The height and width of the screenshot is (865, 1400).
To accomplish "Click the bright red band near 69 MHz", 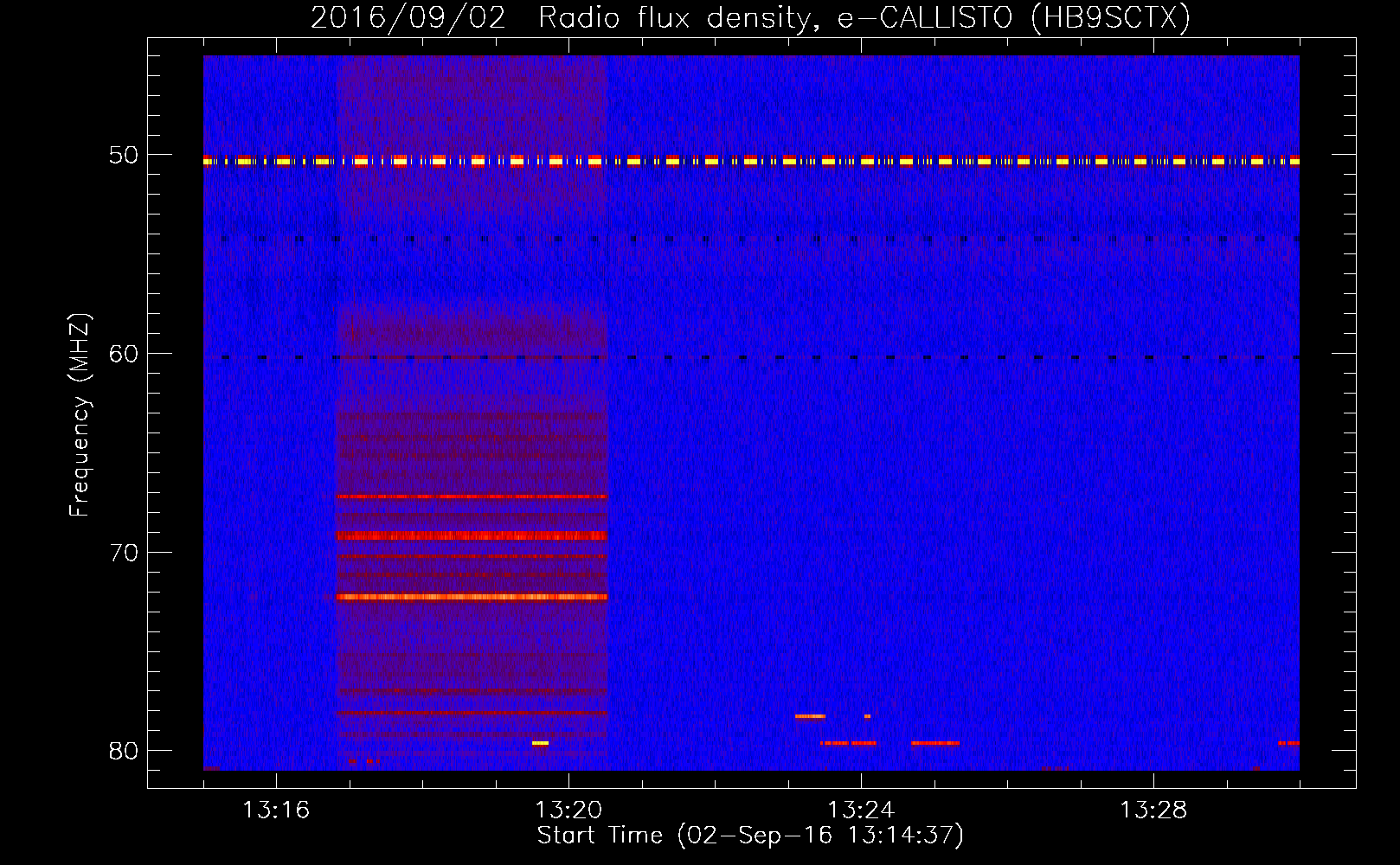I will [x=472, y=535].
